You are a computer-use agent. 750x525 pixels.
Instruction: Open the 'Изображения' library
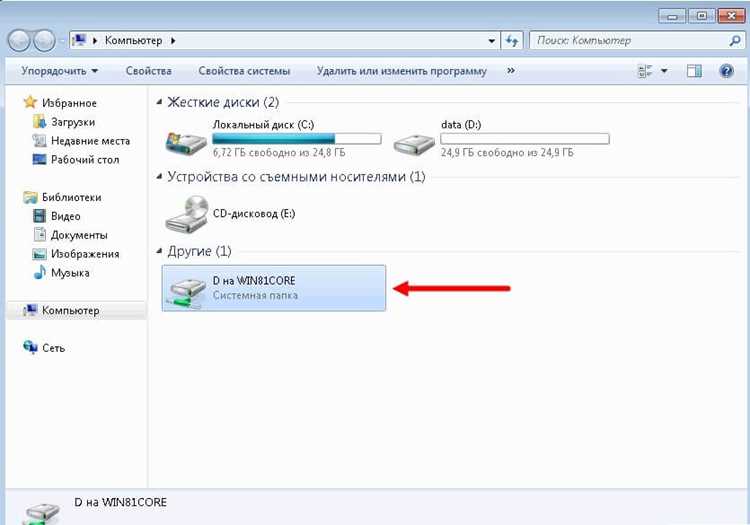coord(85,254)
